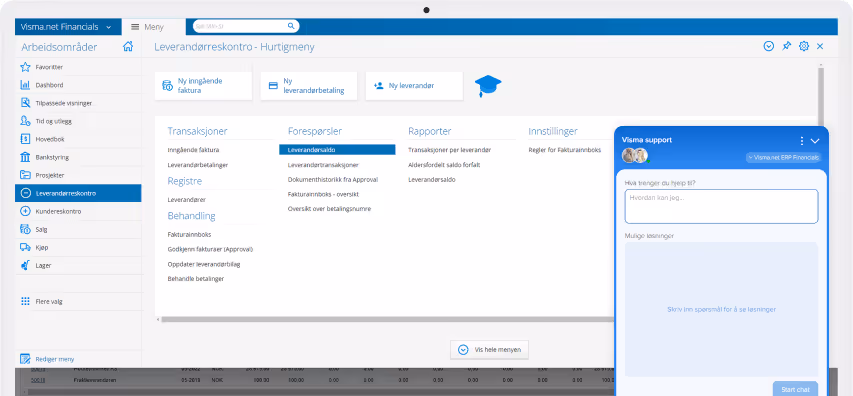The image size is (853, 396).
Task: Click the Start chat button
Action: click(795, 389)
